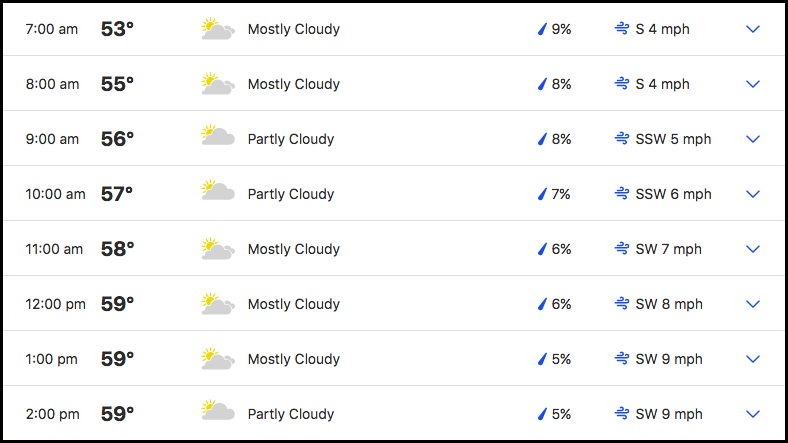Click the Partly Cloudy text at 10:00 am

coord(291,194)
